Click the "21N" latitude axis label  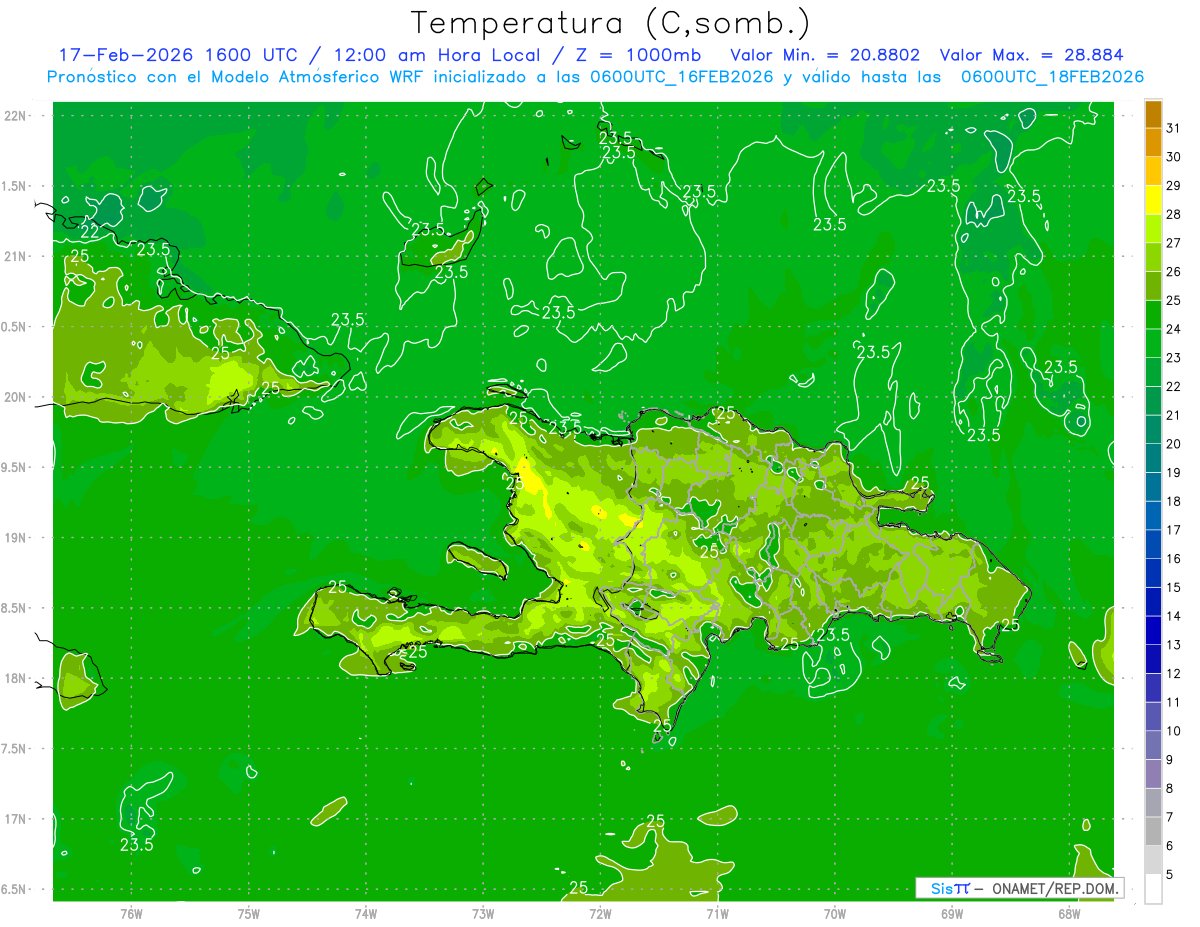pyautogui.click(x=17, y=256)
